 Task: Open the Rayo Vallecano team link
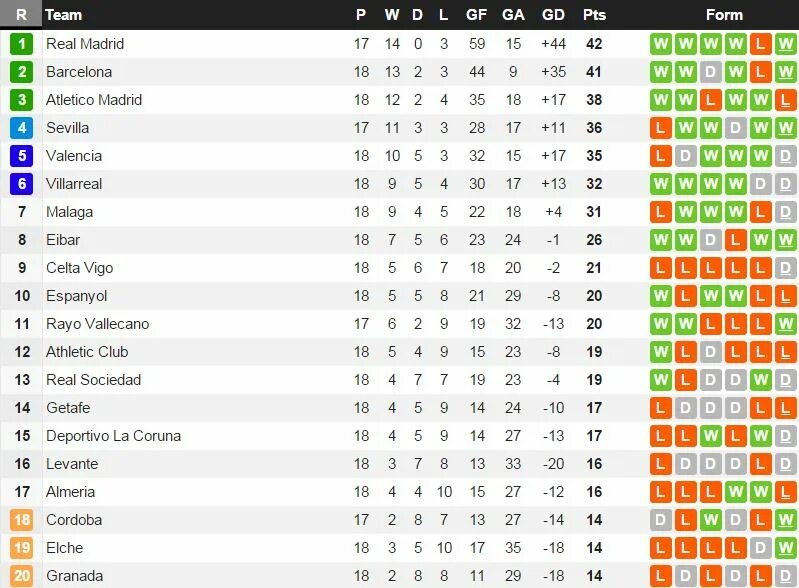click(97, 324)
